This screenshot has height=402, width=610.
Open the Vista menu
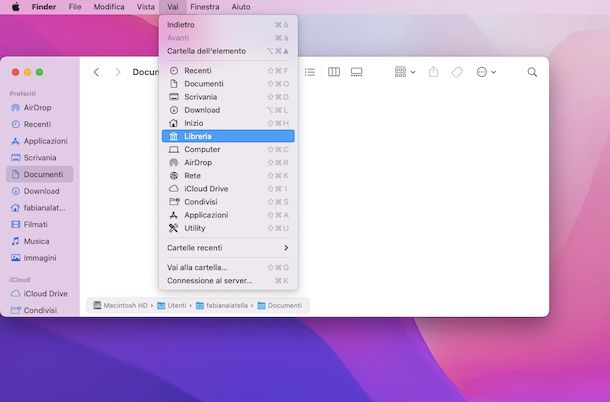145,7
